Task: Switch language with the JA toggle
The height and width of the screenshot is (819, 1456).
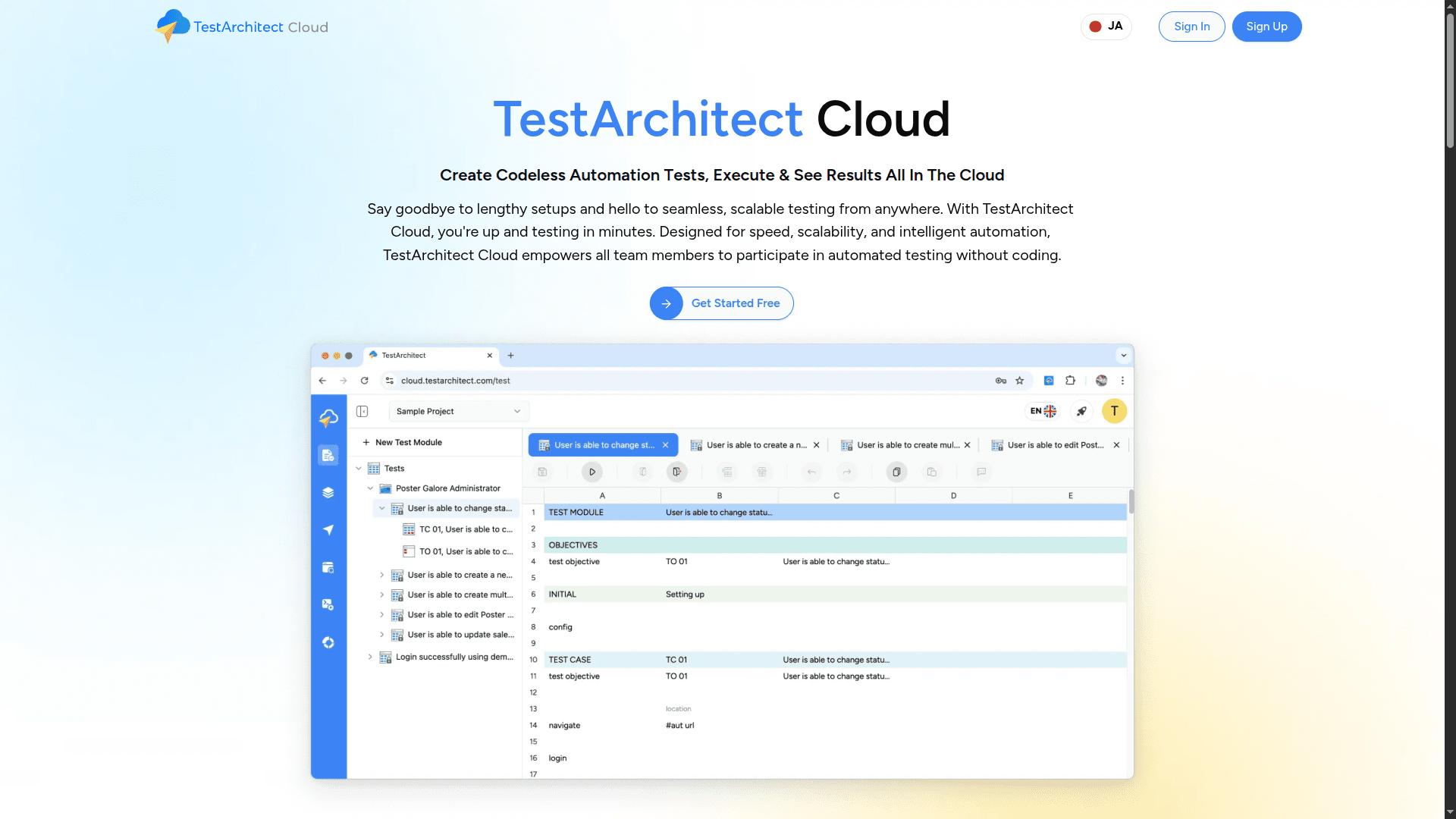Action: tap(1106, 27)
